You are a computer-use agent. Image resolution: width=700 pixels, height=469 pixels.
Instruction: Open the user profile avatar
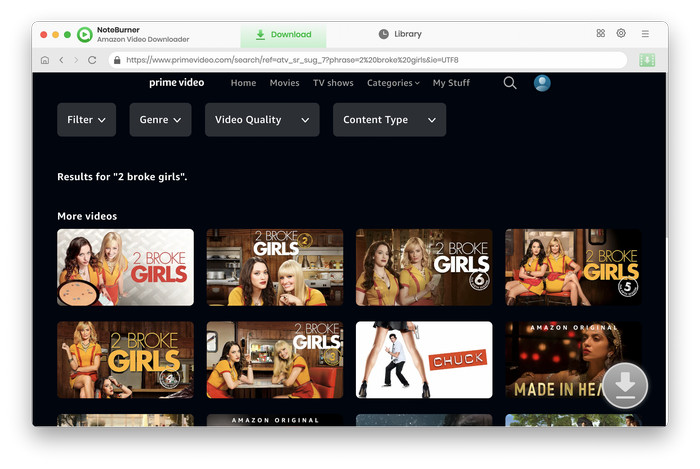tap(542, 83)
